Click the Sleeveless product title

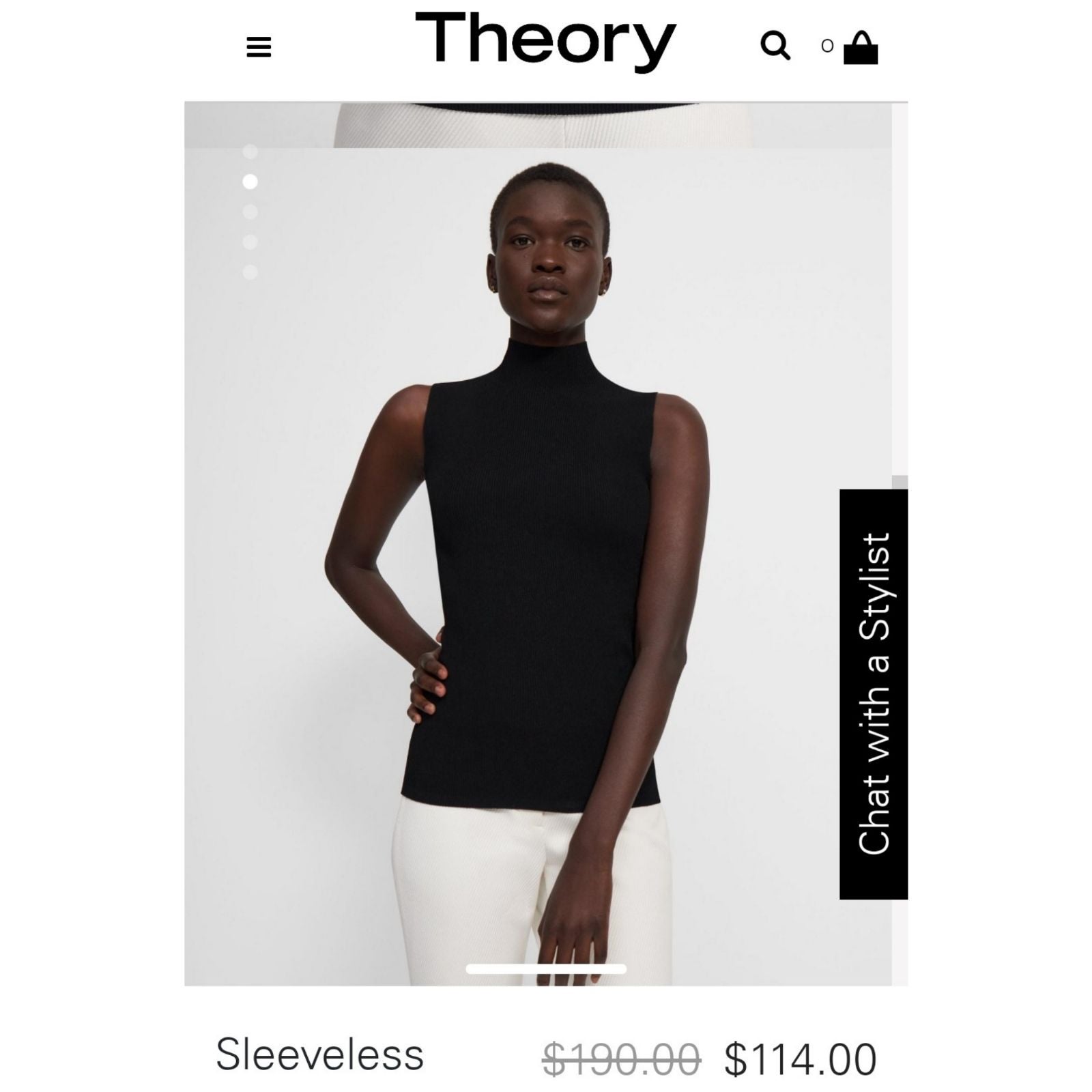click(319, 1054)
